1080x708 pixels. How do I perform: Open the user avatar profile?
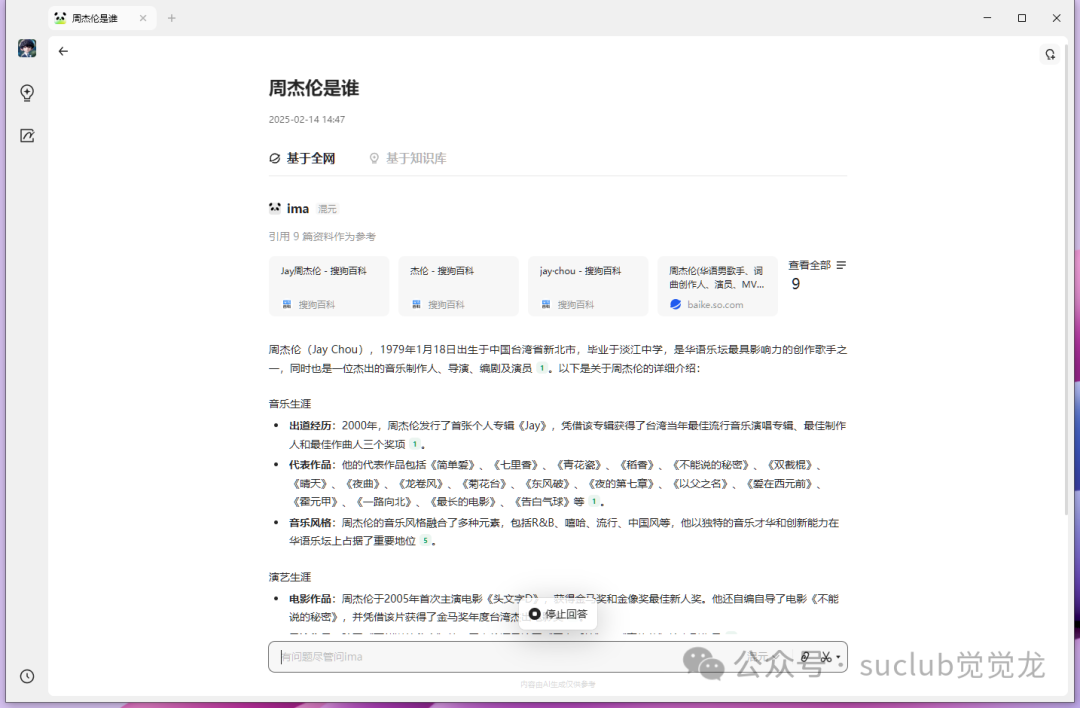[x=27, y=48]
